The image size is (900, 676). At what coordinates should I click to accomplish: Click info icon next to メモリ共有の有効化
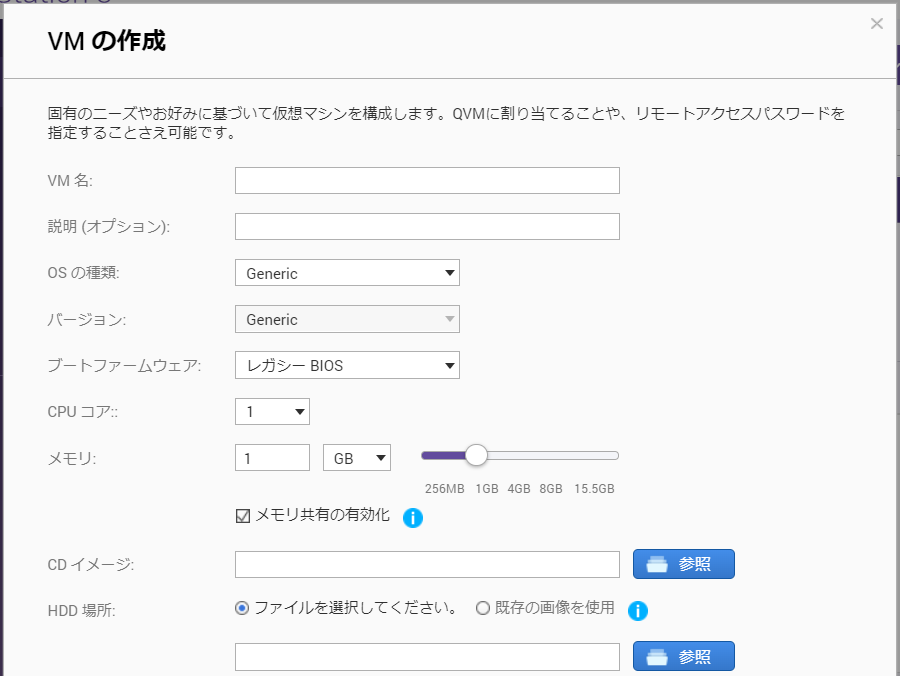point(413,518)
